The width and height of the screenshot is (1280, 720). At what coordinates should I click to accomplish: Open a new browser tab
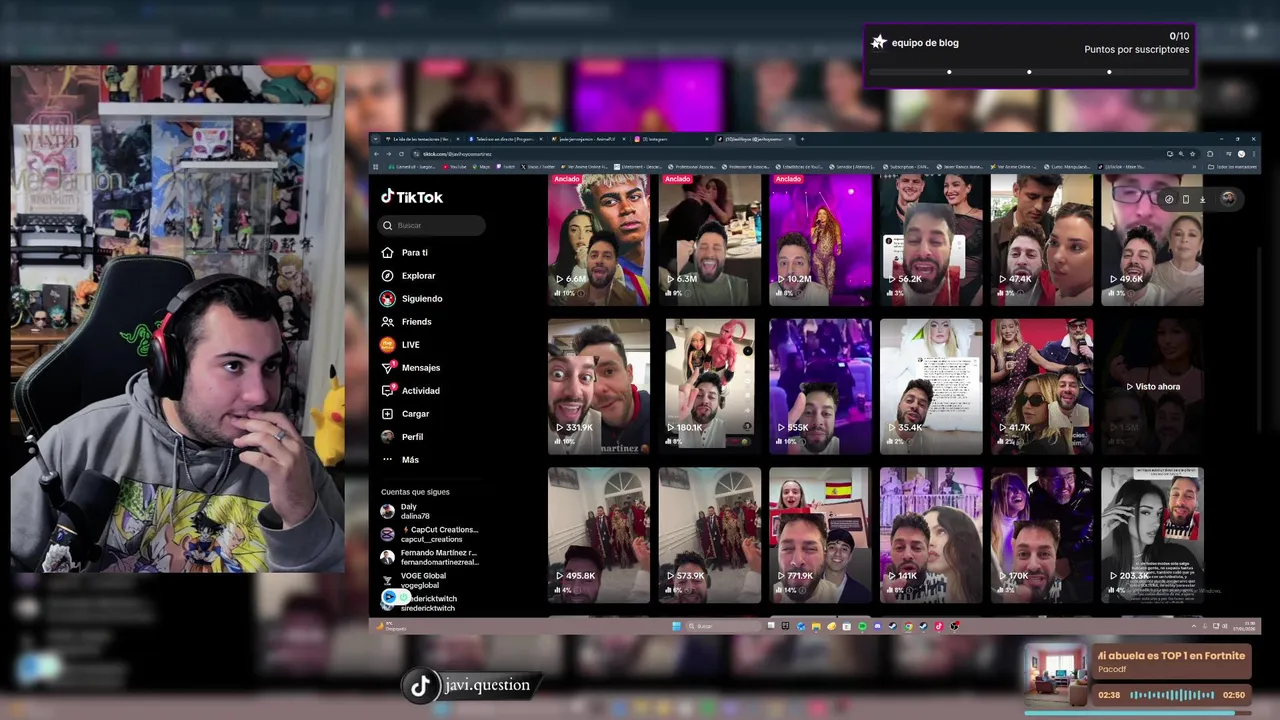[802, 139]
